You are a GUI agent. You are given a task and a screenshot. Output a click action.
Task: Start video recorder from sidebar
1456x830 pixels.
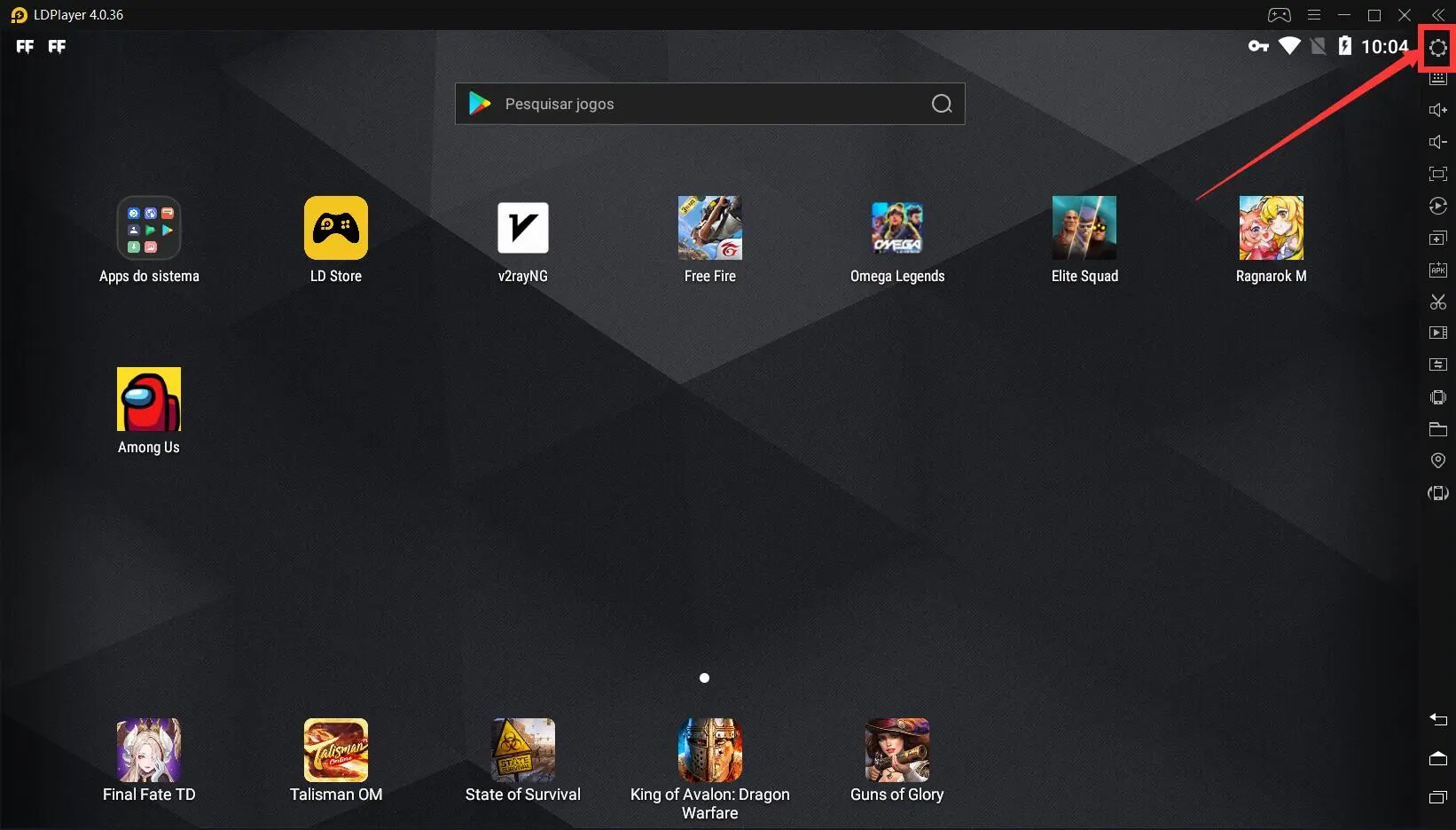coord(1438,333)
